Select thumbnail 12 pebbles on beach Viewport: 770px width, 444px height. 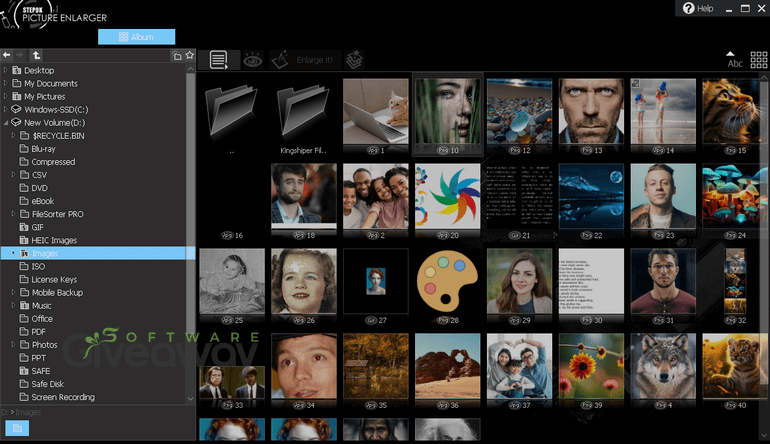point(520,112)
